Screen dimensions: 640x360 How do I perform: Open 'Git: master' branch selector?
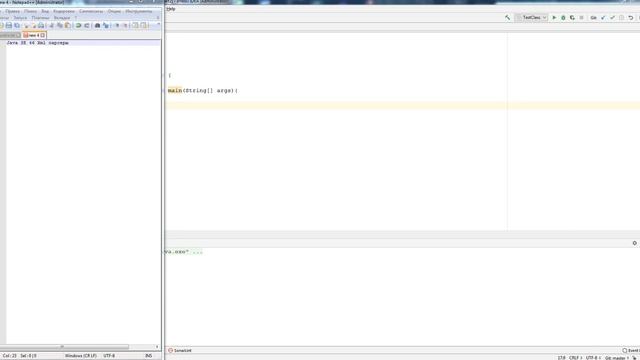[x=617, y=358]
